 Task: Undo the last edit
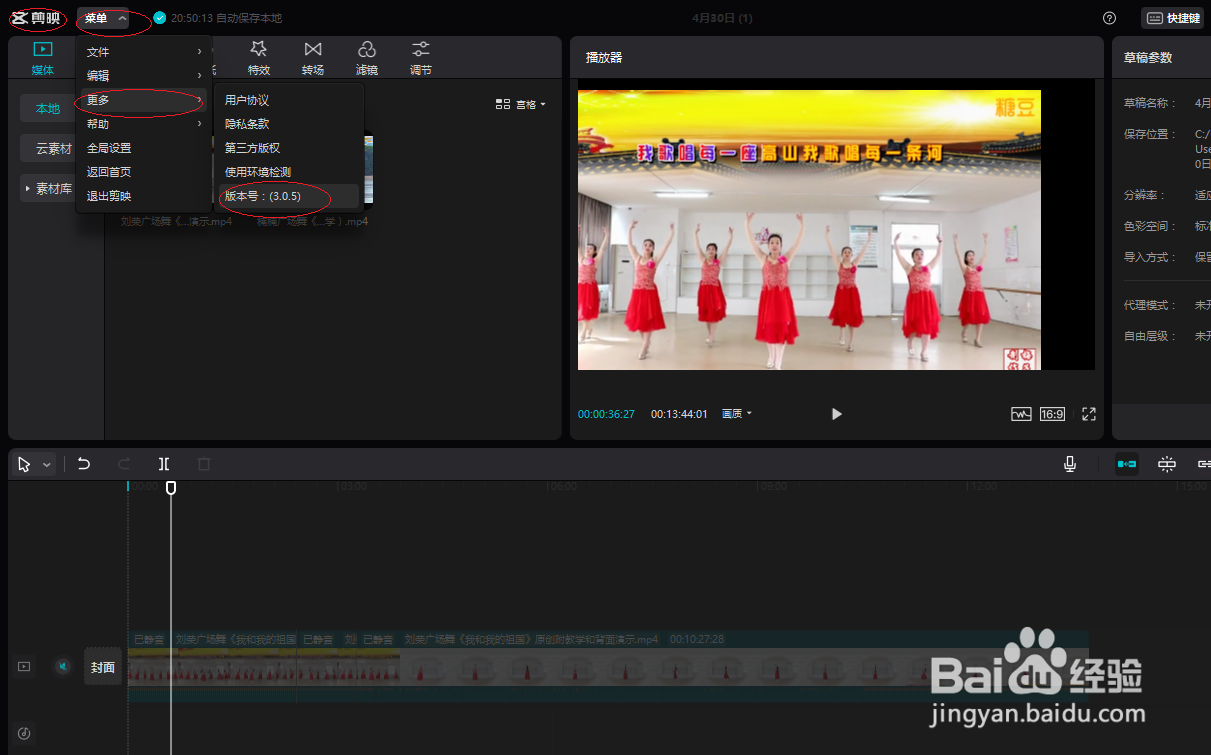pyautogui.click(x=84, y=464)
